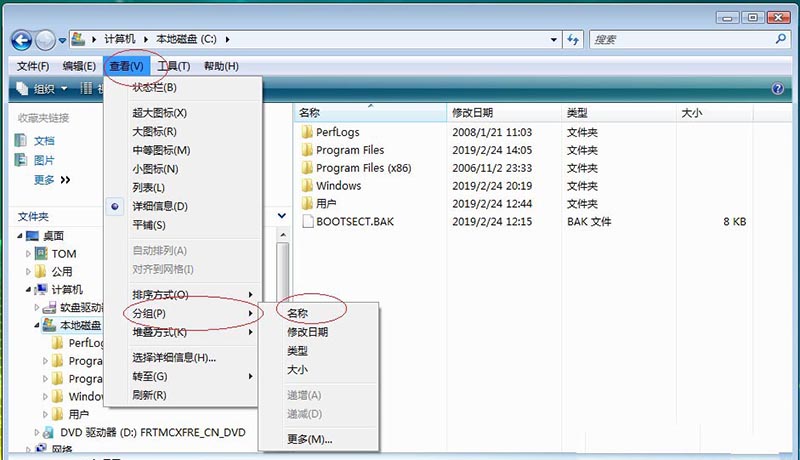The image size is (800, 460).
Task: Expand the breadcrumb arrow after 本地磁盘 (C:)
Action: [x=227, y=39]
